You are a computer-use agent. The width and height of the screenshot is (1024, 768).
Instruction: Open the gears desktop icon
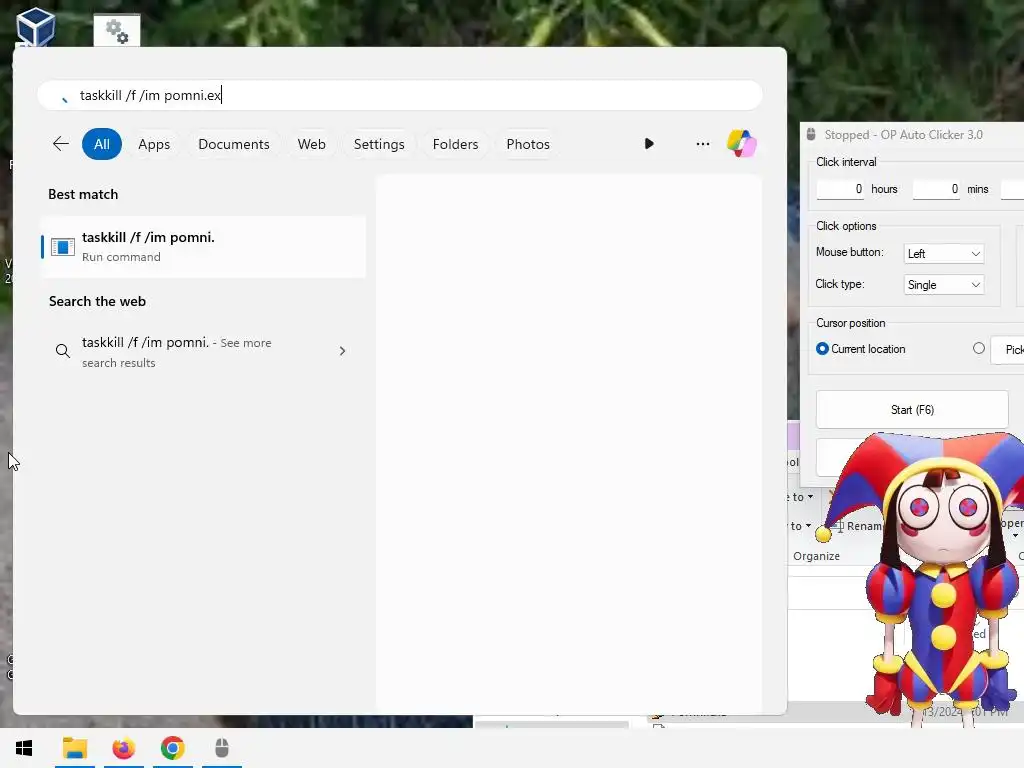(117, 30)
